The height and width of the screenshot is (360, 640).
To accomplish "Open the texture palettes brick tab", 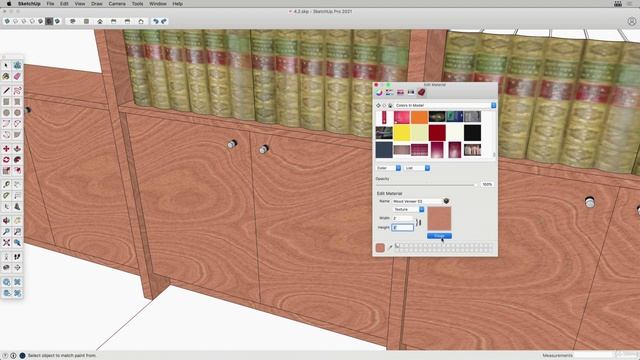I will tap(421, 93).
